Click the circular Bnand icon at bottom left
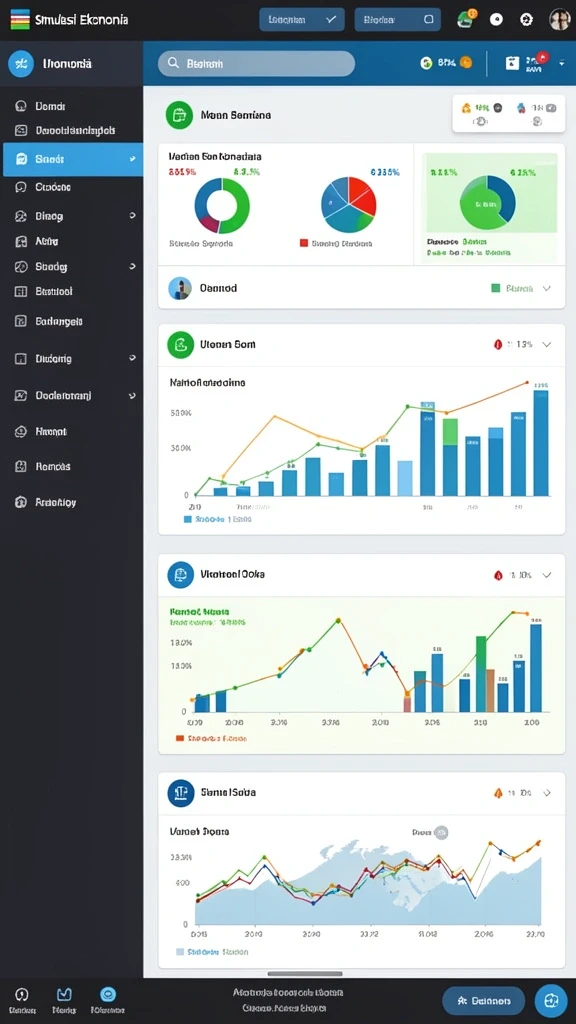 coord(22,995)
